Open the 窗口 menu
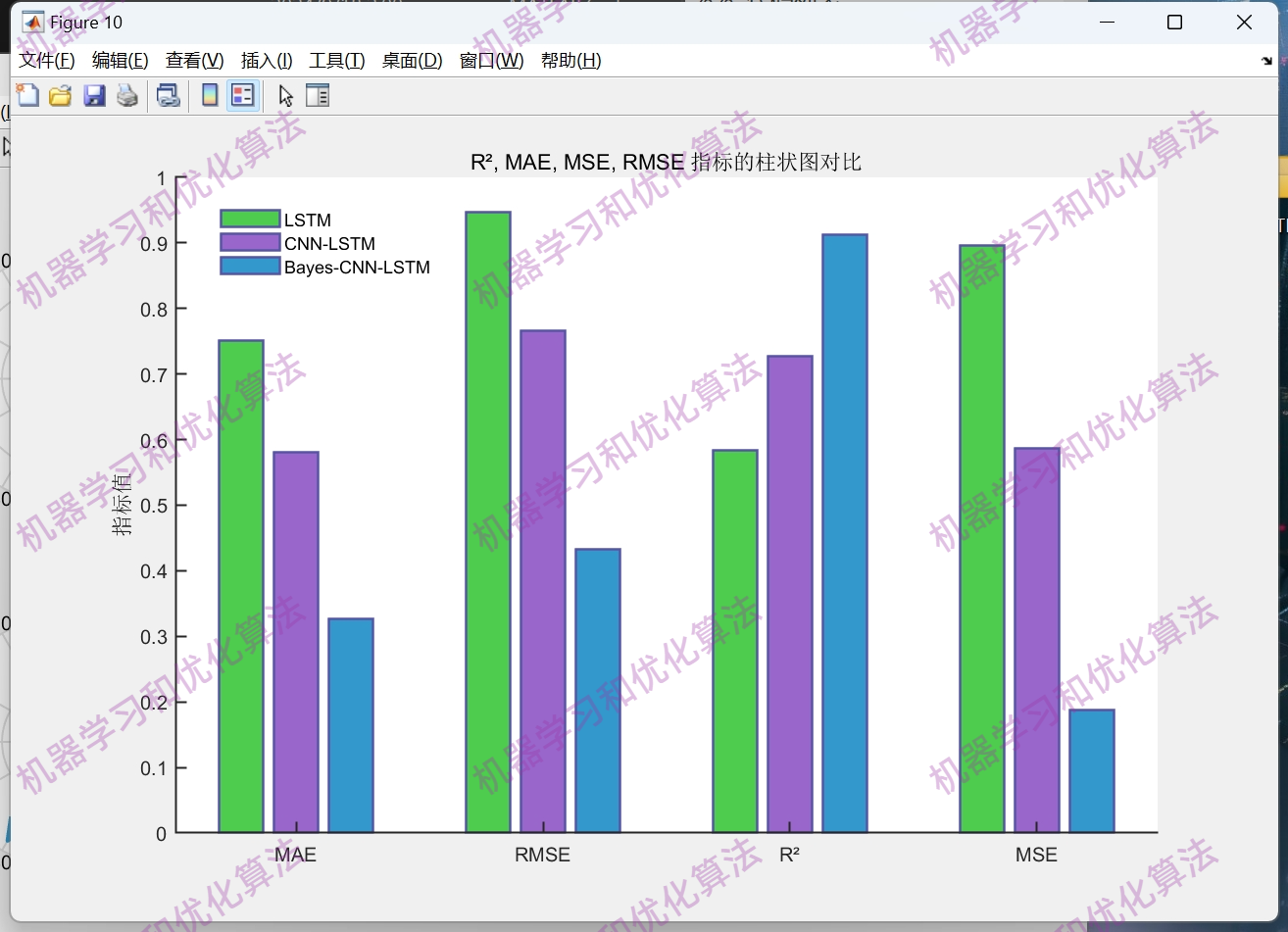This screenshot has height=932, width=1288. tap(491, 60)
